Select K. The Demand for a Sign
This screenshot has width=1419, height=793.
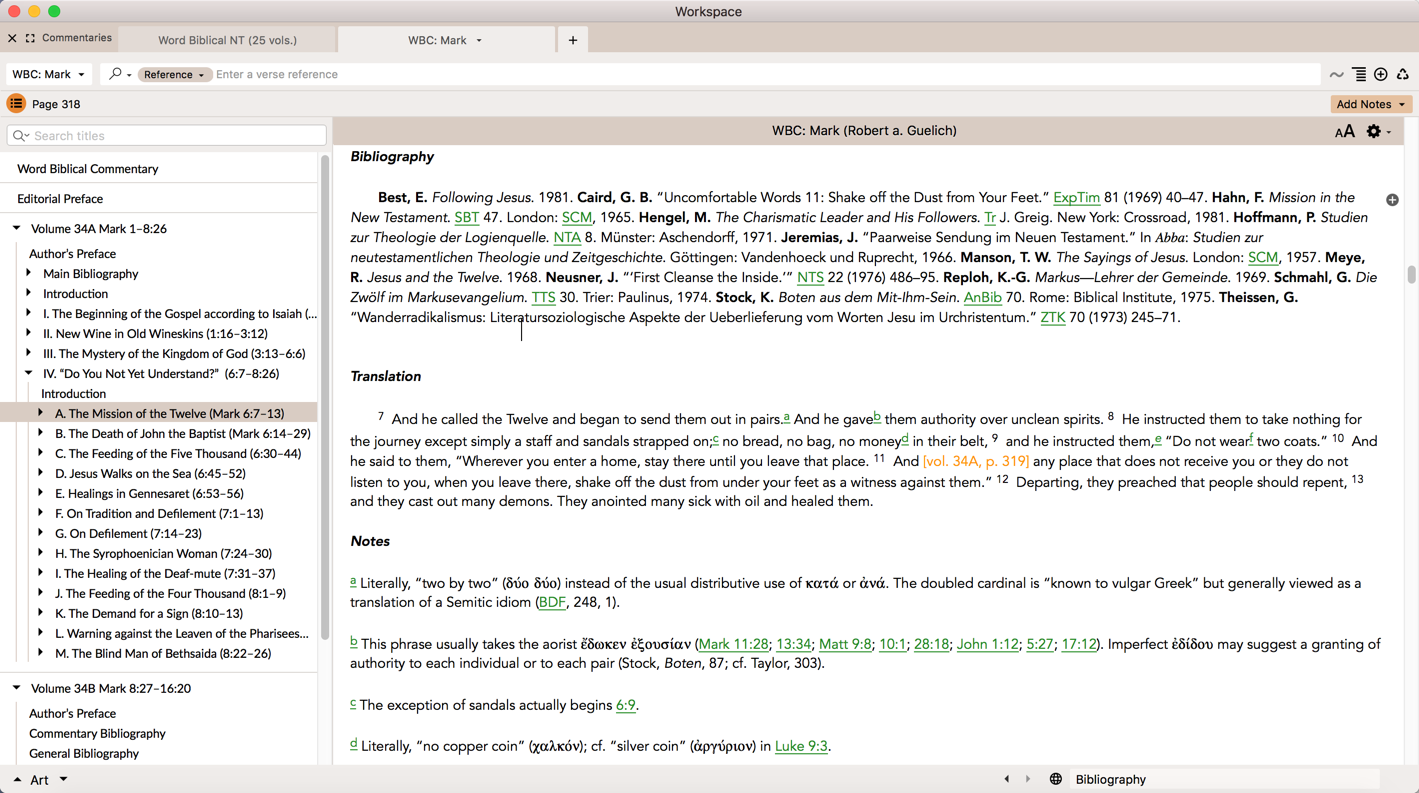point(149,613)
